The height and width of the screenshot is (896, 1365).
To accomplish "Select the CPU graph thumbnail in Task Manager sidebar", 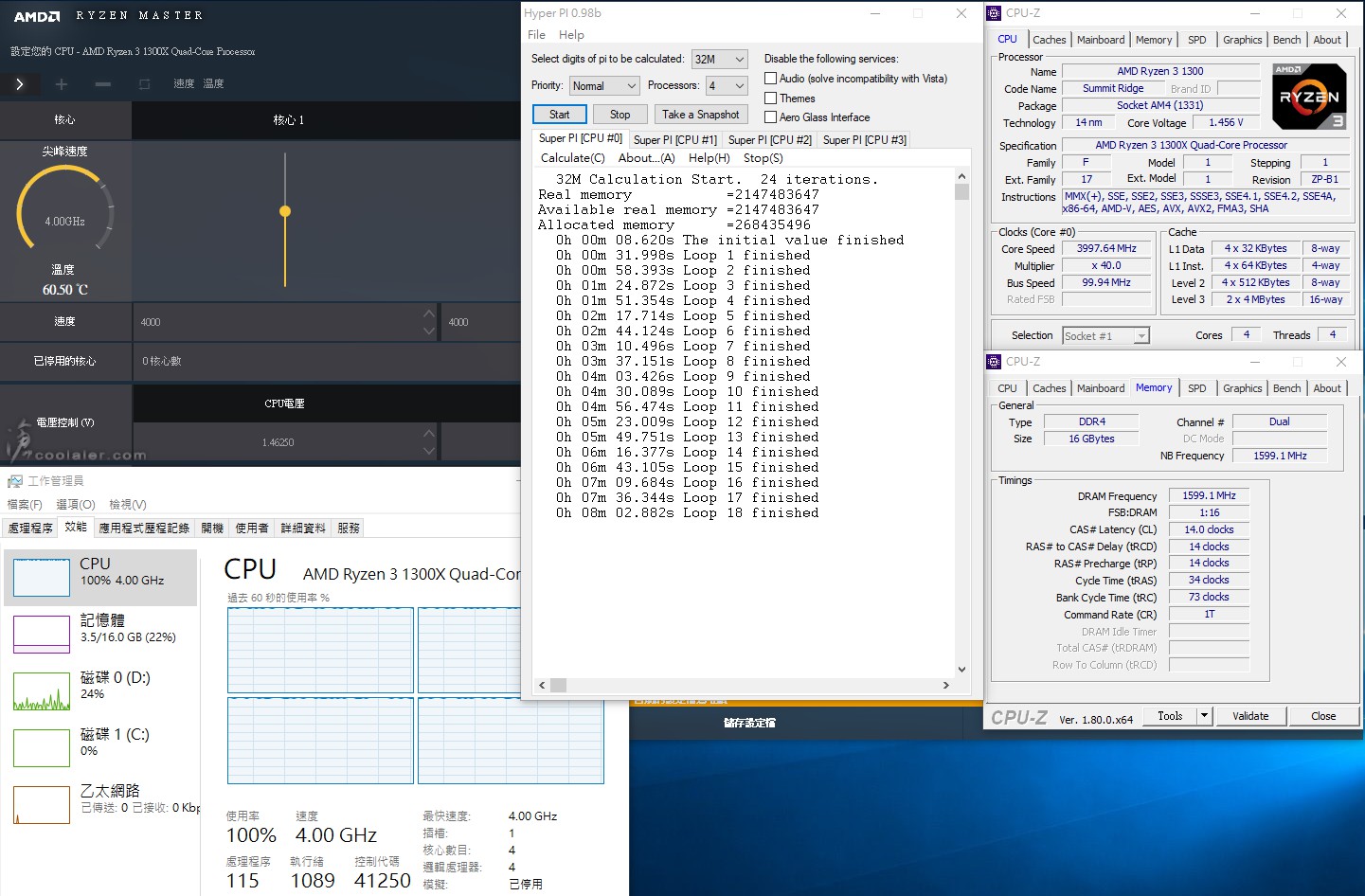I will point(42,578).
